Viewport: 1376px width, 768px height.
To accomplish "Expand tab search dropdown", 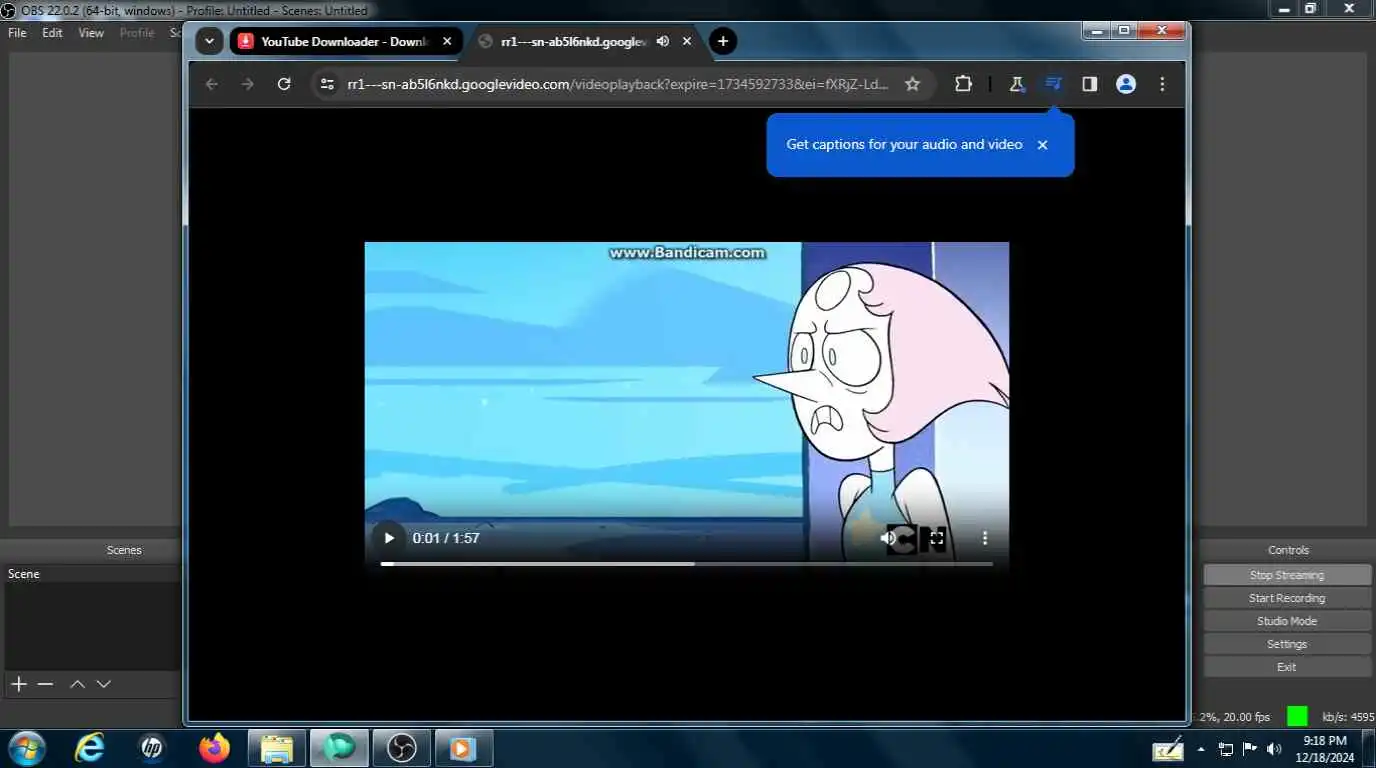I will coord(208,41).
